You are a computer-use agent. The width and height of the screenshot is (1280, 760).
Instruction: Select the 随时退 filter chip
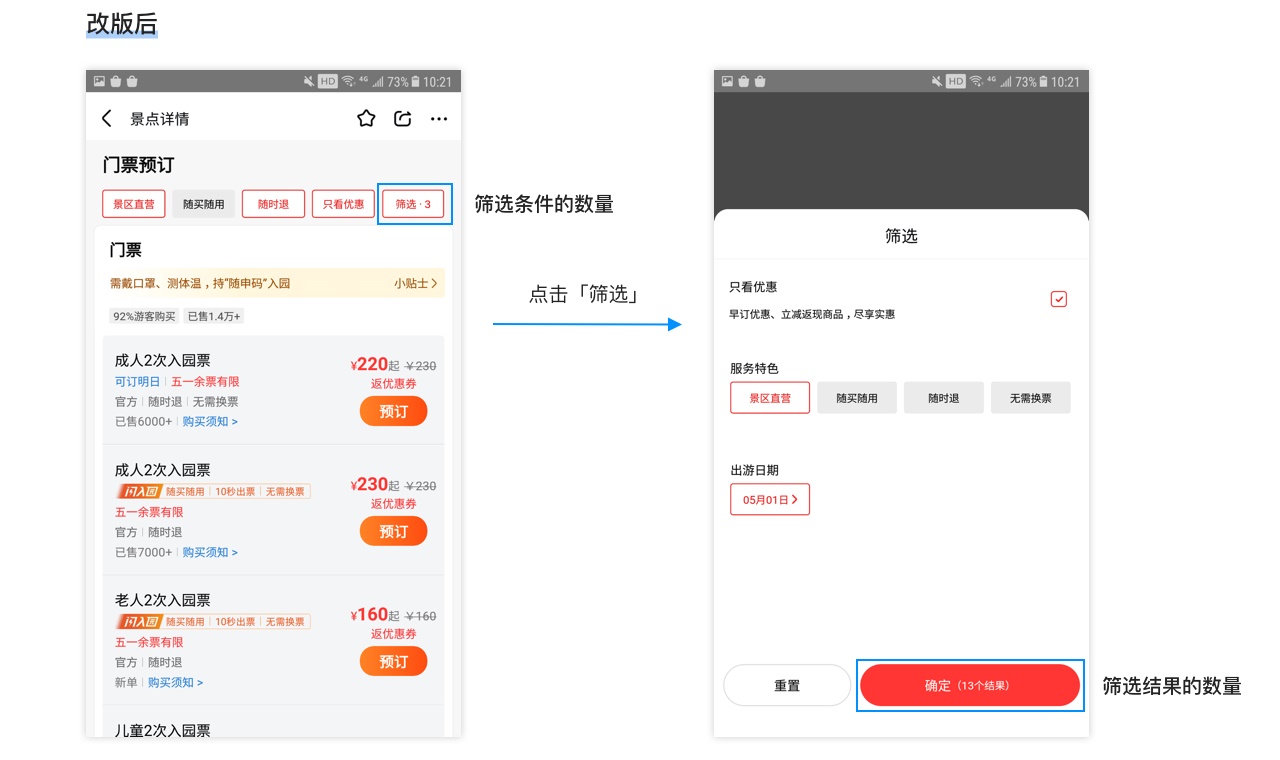[x=274, y=203]
